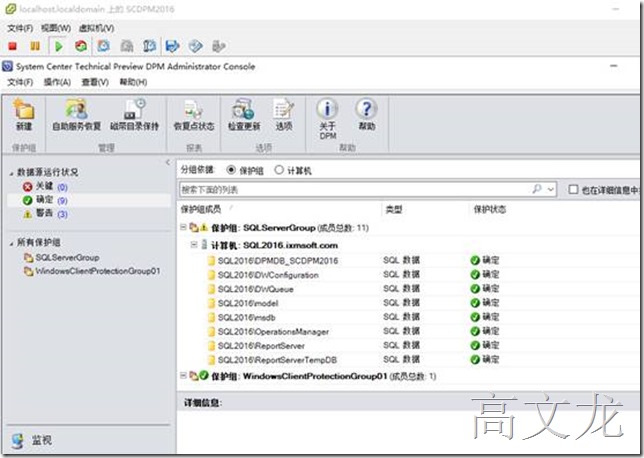
Task: Click the search magnifier icon
Action: (x=536, y=189)
